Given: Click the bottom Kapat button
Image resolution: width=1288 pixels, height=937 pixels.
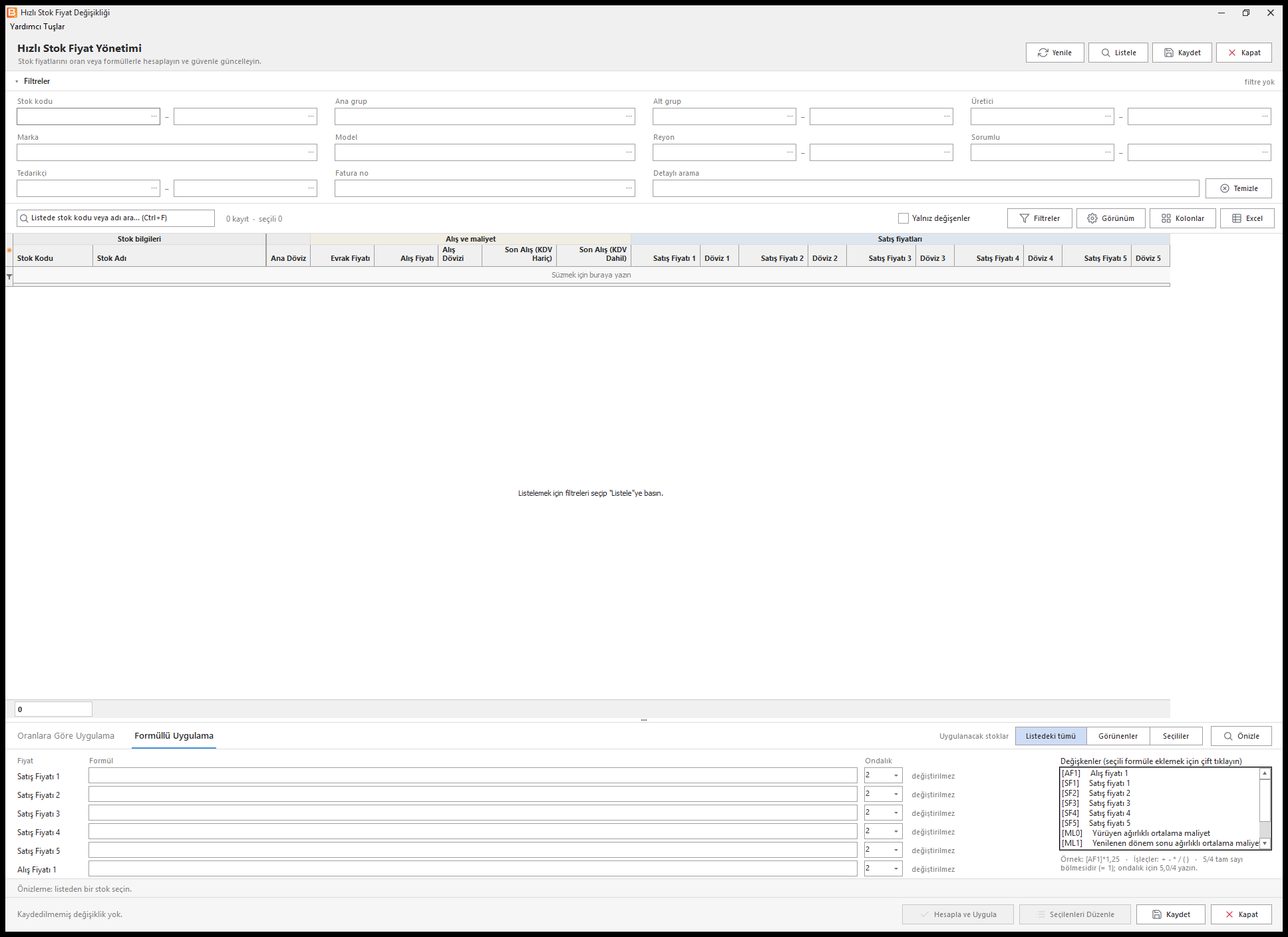Looking at the screenshot, I should pos(1241,914).
